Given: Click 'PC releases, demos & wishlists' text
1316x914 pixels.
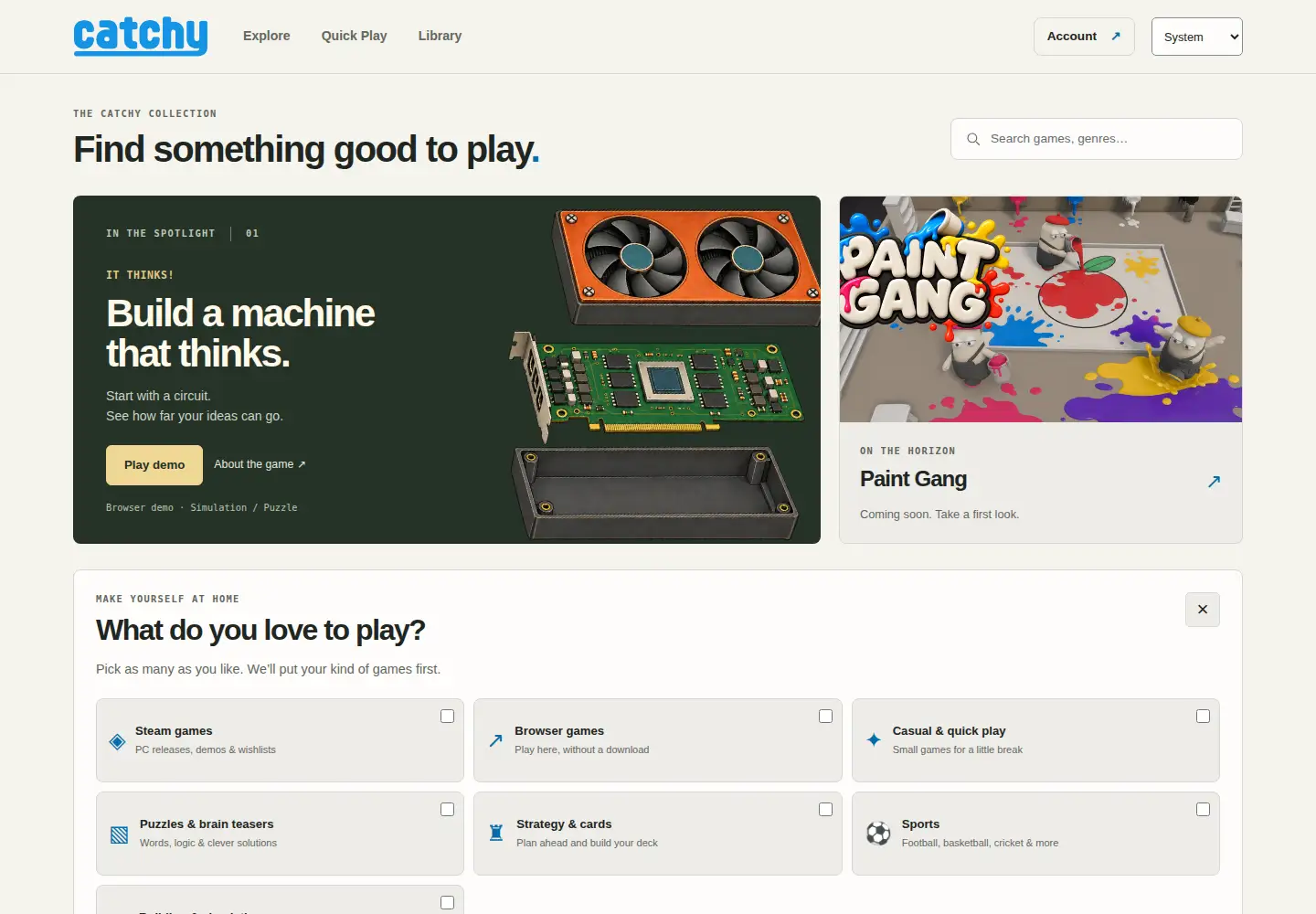Looking at the screenshot, I should 206,749.
